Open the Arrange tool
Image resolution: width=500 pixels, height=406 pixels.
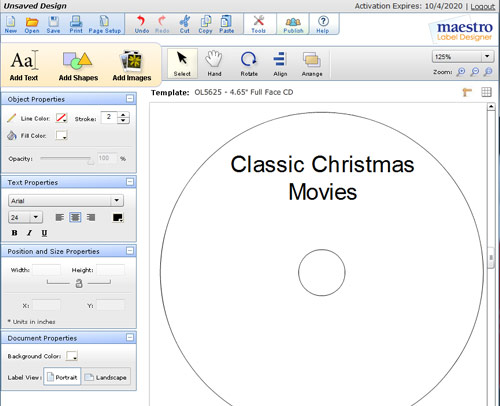click(312, 63)
